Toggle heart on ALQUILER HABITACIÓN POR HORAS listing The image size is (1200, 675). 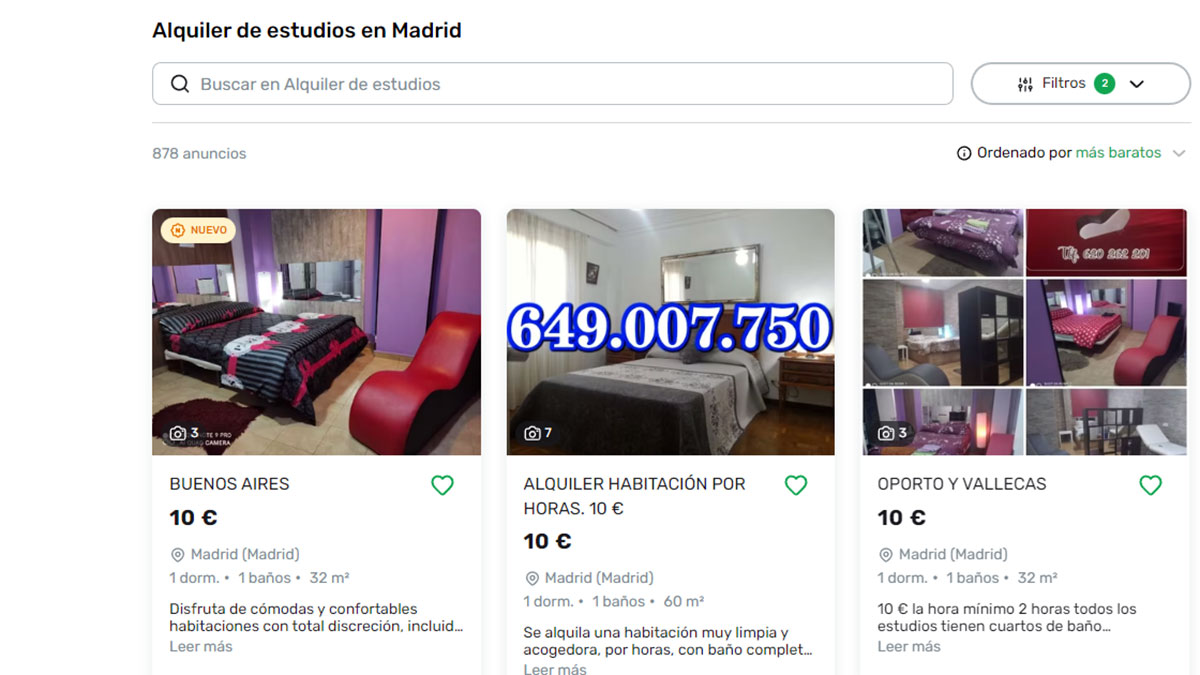click(796, 485)
